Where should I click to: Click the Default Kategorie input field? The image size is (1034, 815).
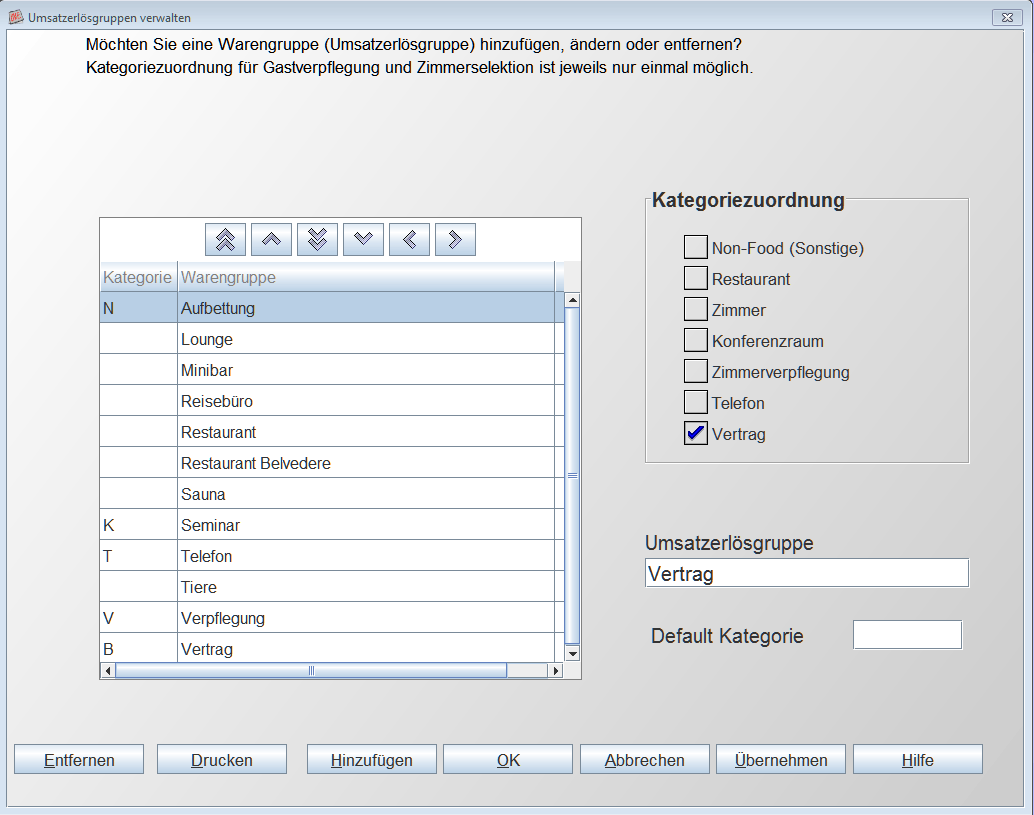pos(907,635)
